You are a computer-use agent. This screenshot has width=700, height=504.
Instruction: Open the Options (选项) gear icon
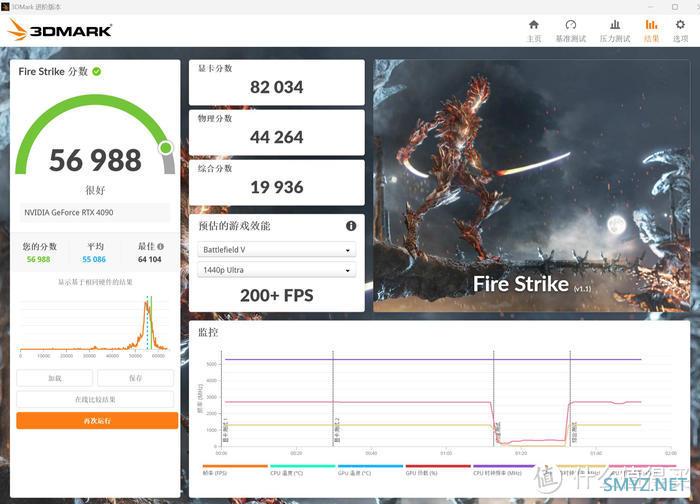[x=680, y=25]
